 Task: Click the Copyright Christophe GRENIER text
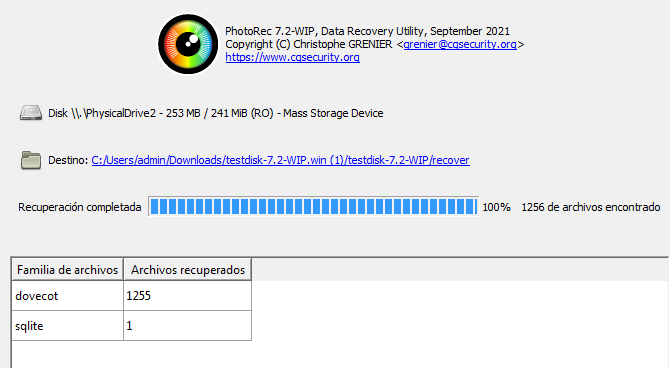point(309,44)
